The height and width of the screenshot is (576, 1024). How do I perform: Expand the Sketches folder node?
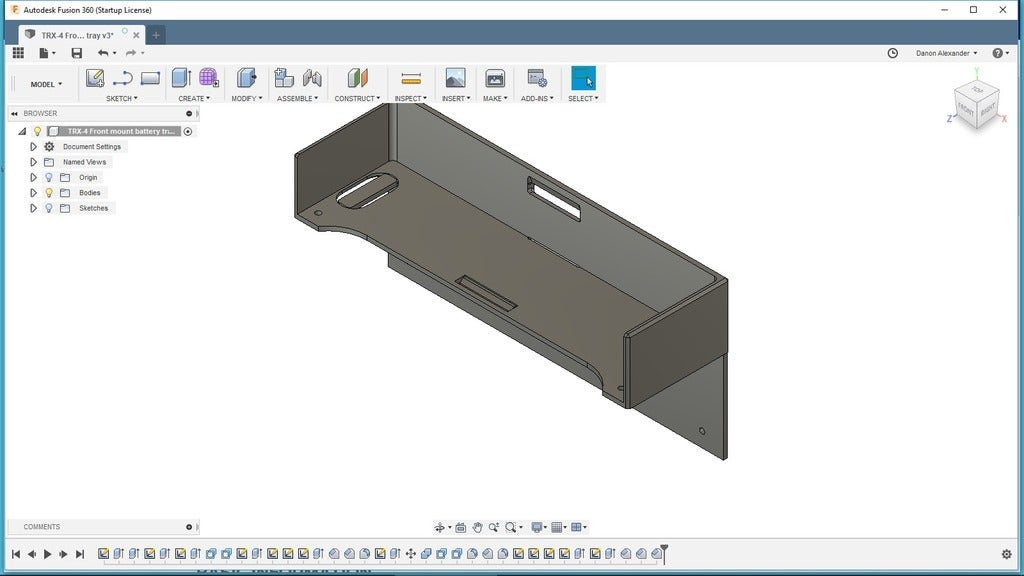33,208
